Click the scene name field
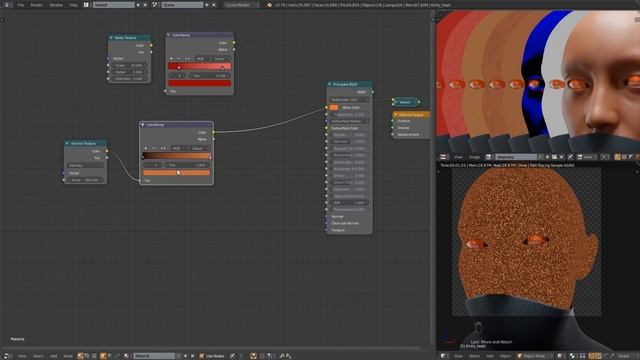This screenshot has height=360, width=640. coord(182,5)
